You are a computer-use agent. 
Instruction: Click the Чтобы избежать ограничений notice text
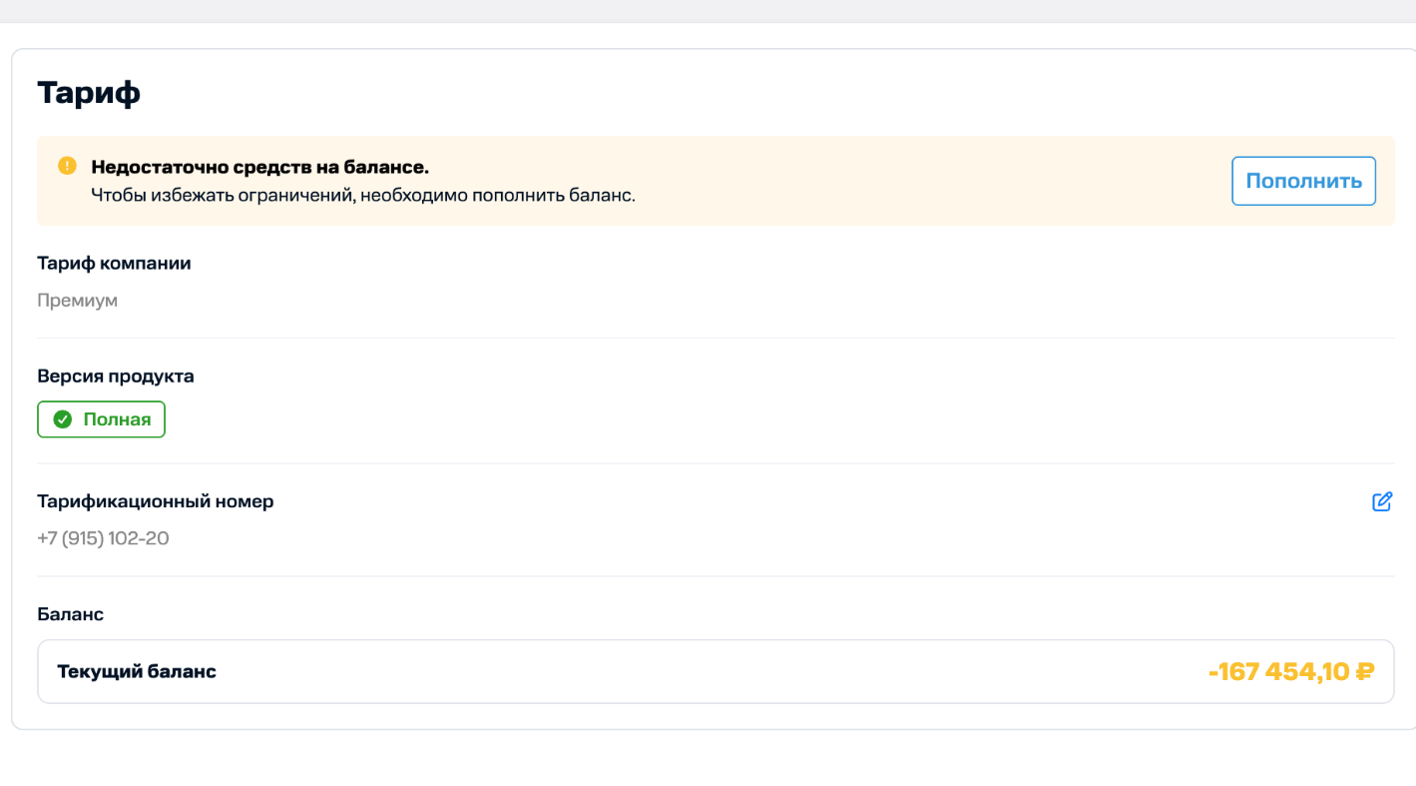(363, 195)
